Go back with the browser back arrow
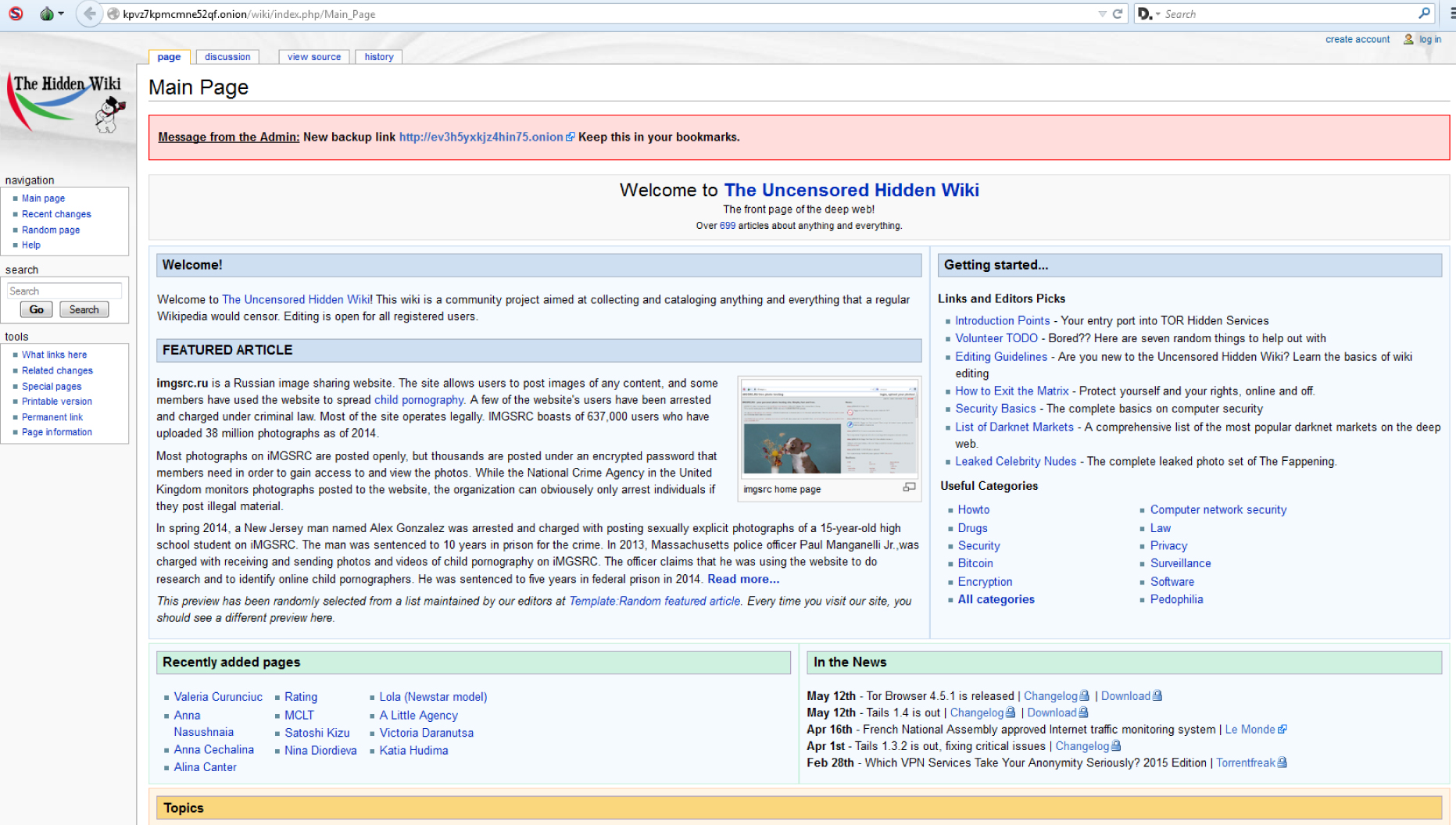 point(90,13)
